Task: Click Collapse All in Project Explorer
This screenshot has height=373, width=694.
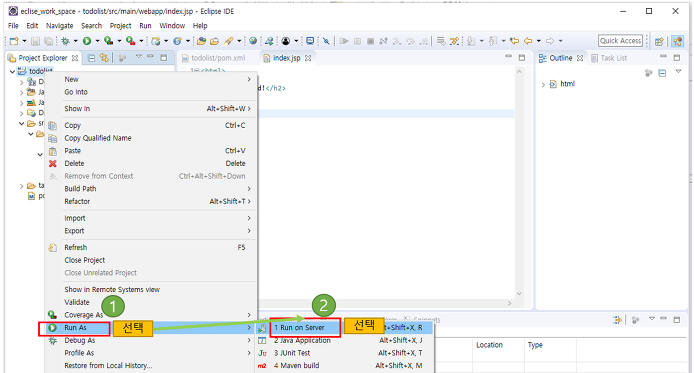Action: click(91, 58)
